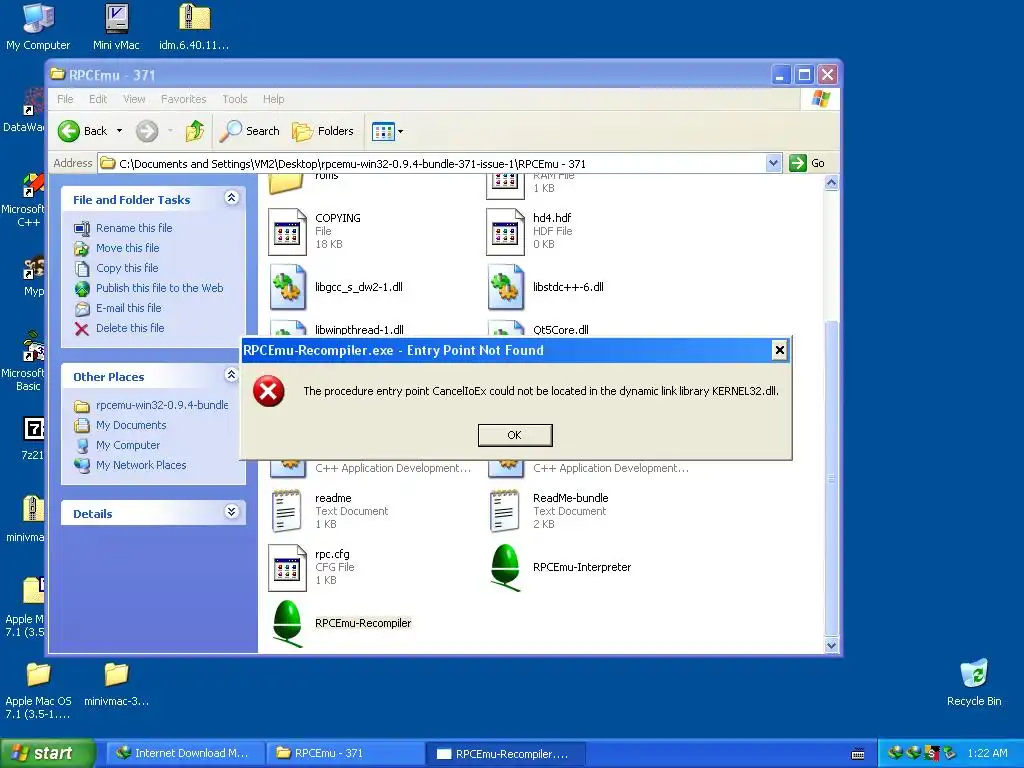Select the rpc.cfg file icon
Screen dimensions: 1024x768
click(287, 568)
